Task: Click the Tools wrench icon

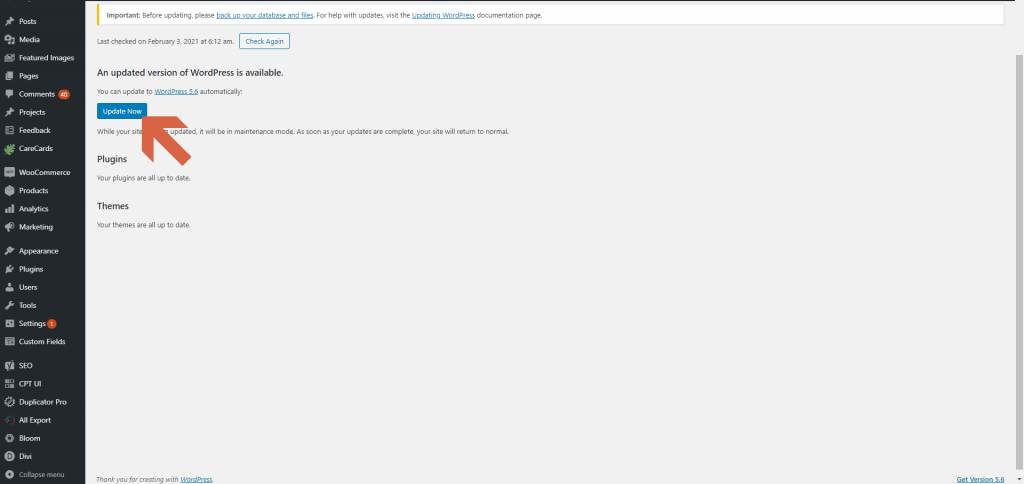Action: pyautogui.click(x=9, y=305)
